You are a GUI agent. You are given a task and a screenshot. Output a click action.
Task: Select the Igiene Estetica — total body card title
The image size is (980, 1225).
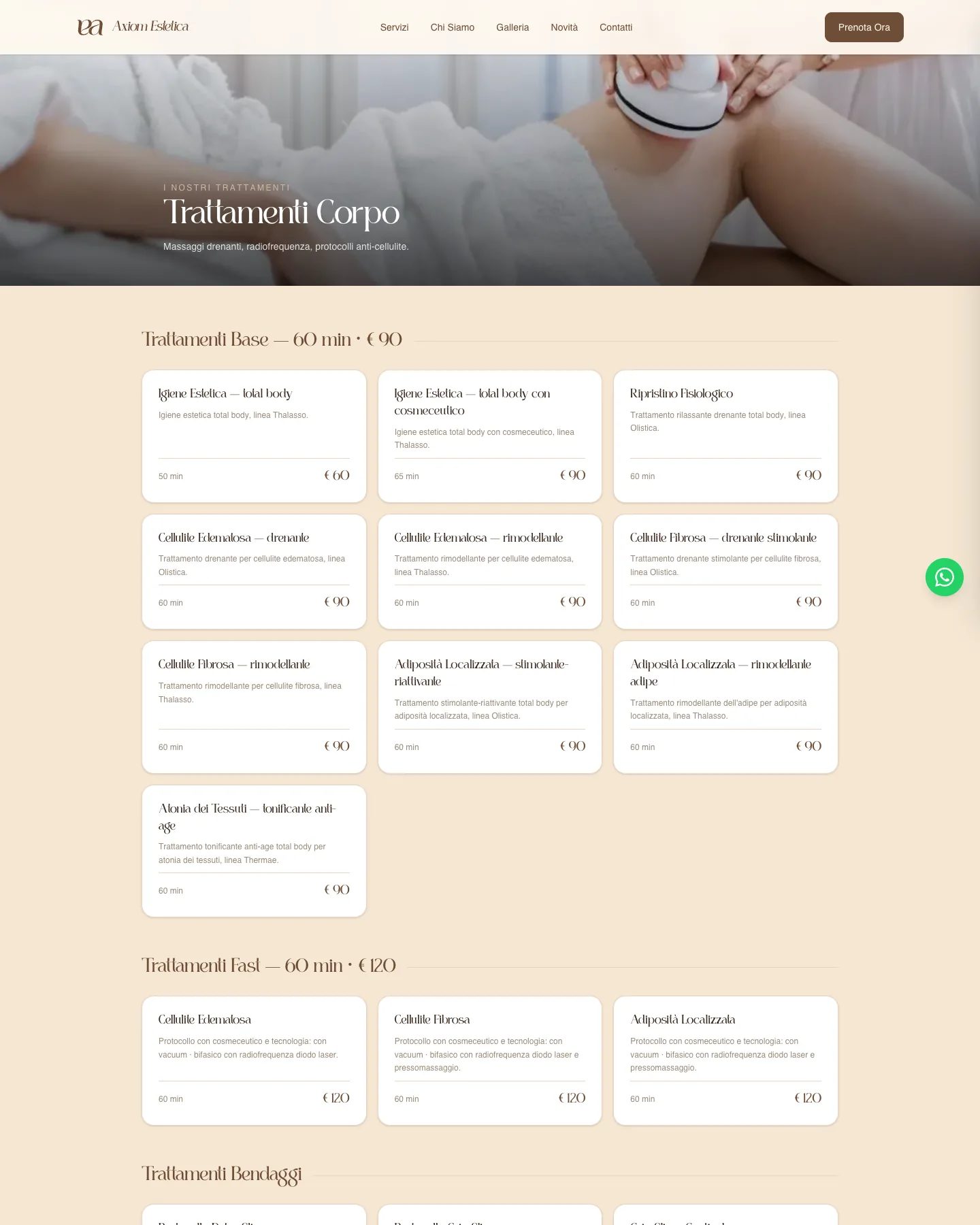point(225,393)
